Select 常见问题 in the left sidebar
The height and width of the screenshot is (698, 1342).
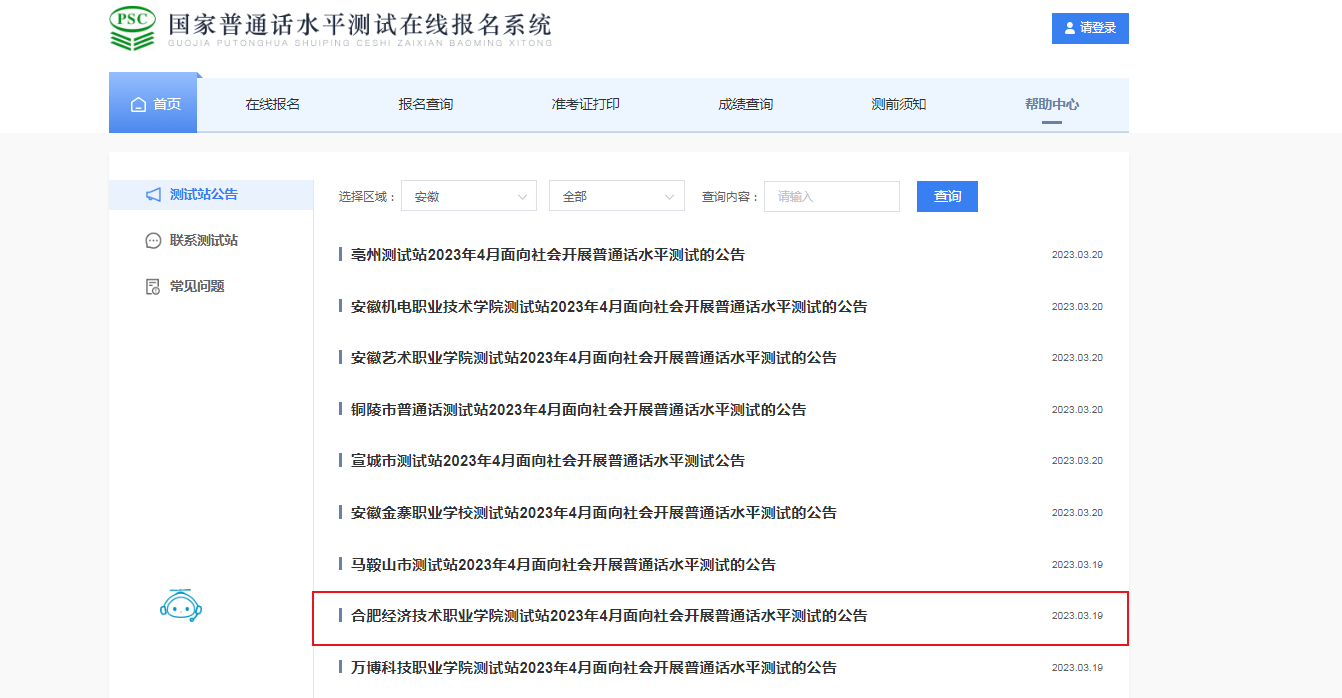click(x=197, y=287)
